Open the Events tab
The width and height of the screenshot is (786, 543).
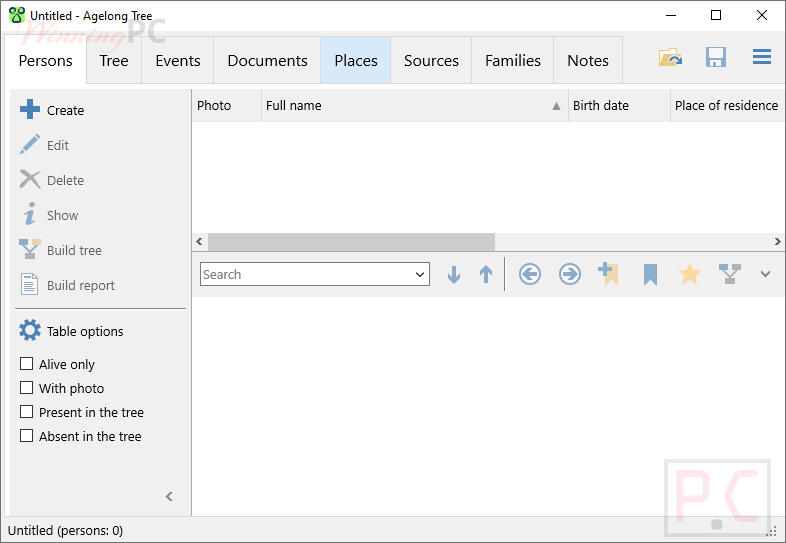[178, 61]
